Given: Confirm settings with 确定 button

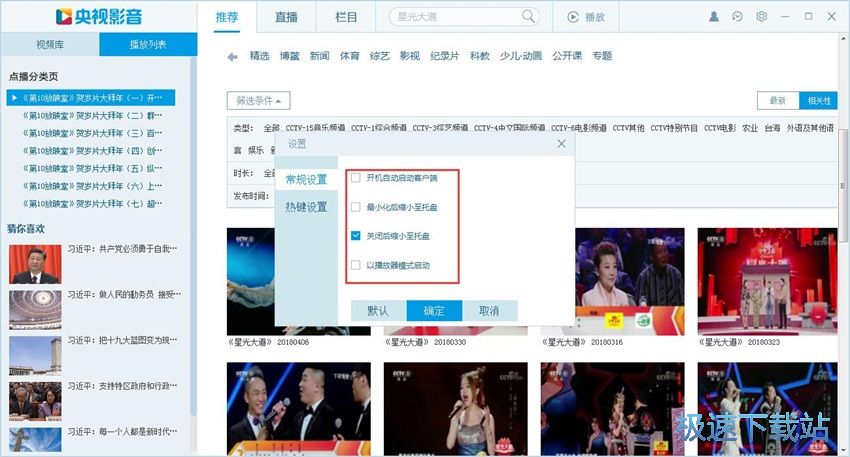Looking at the screenshot, I should pos(434,311).
